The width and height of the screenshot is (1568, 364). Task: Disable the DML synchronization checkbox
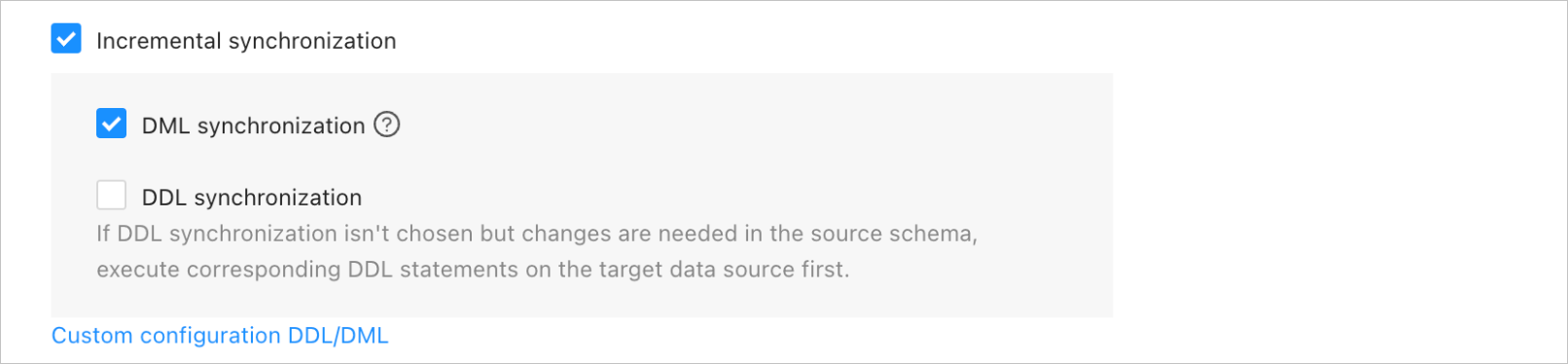point(111,124)
